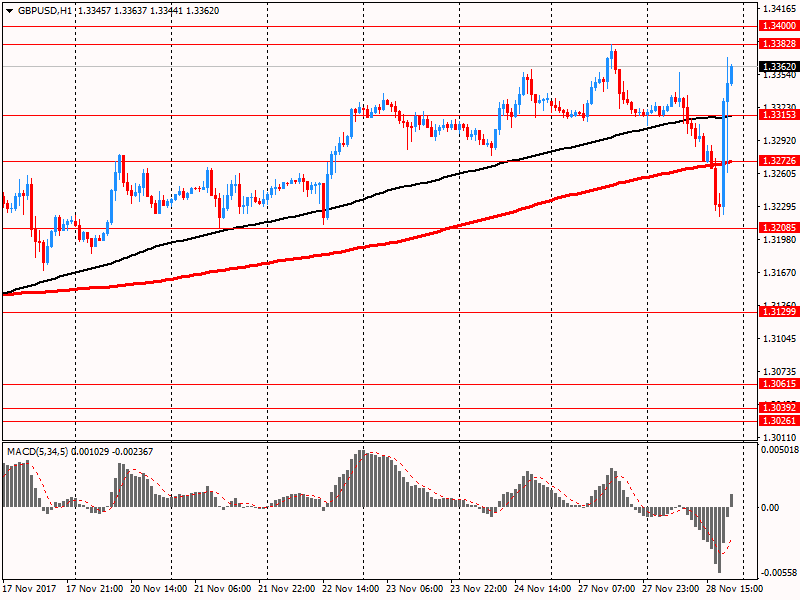The width and height of the screenshot is (800, 600).
Task: Click the 23 Nov 22:00 time axis label
Action: [479, 588]
